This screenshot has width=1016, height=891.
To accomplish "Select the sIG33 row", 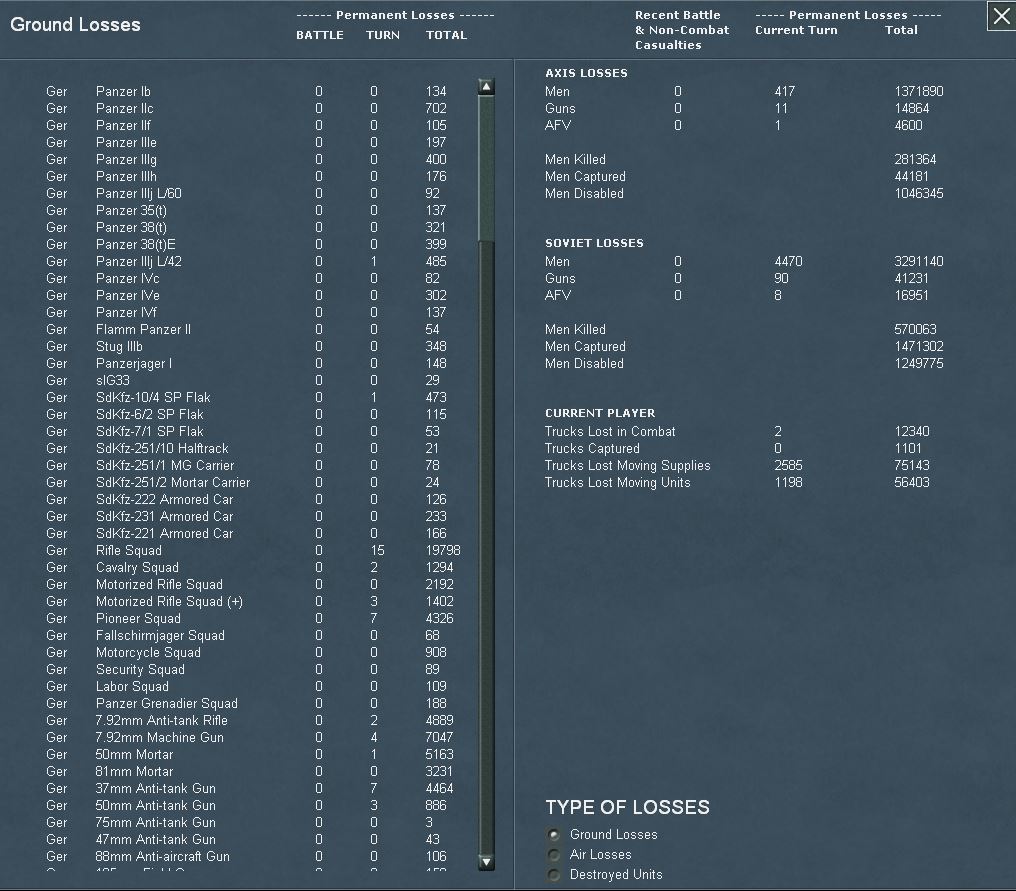I will [x=253, y=380].
